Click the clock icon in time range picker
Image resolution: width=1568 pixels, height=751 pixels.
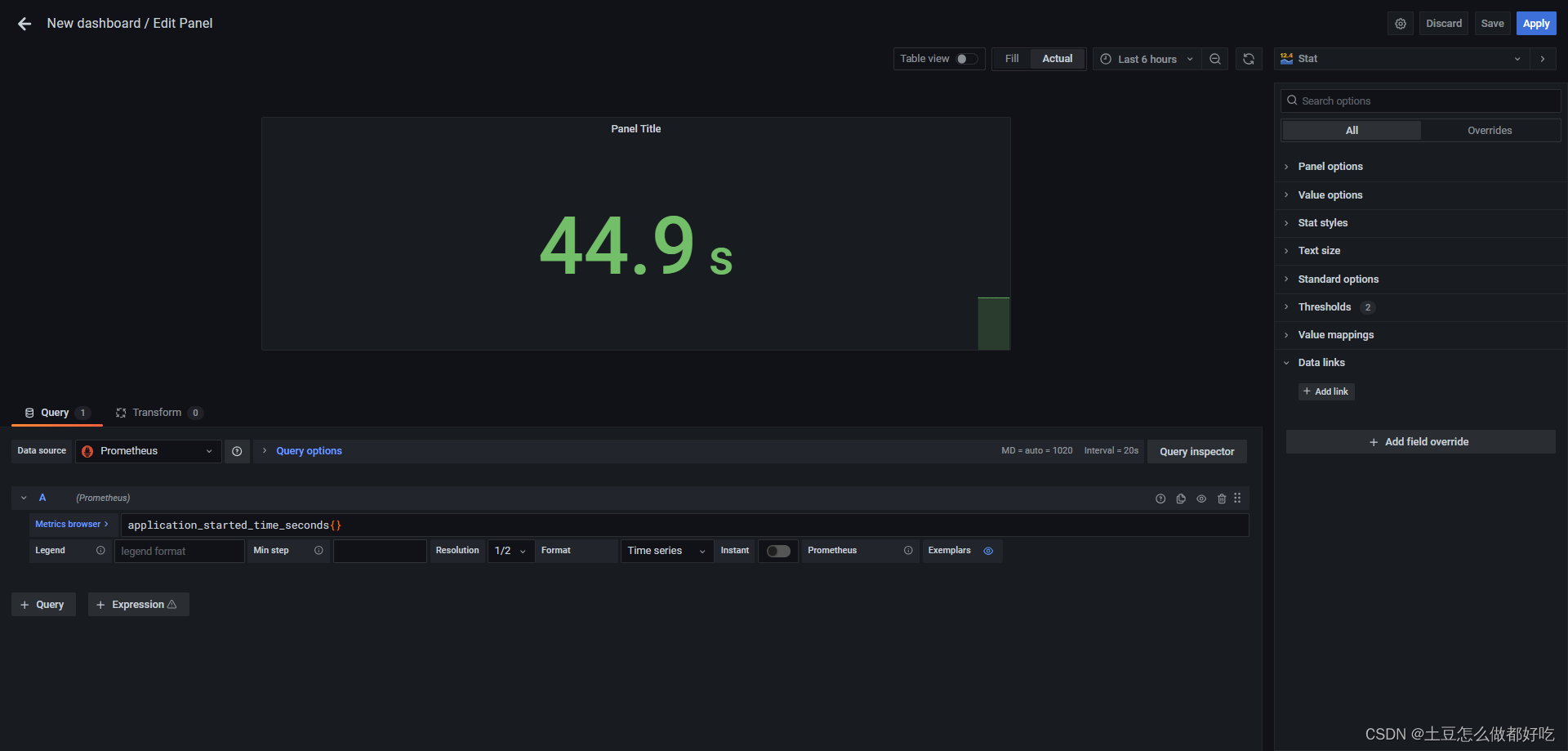pos(1106,59)
